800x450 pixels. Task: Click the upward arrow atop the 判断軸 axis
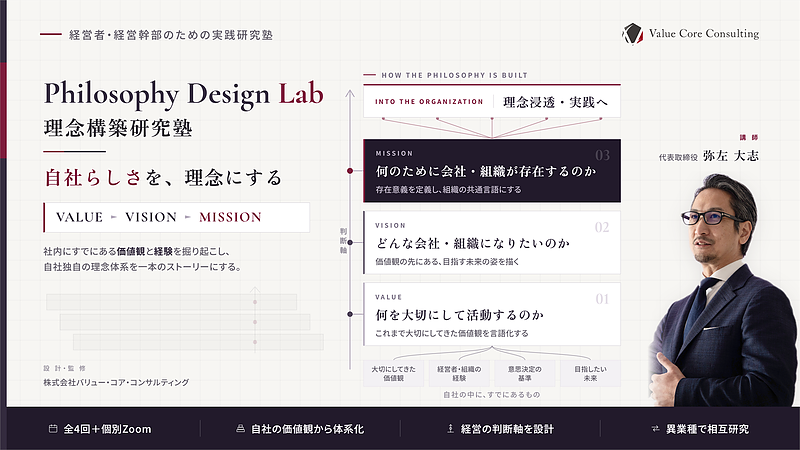(350, 94)
